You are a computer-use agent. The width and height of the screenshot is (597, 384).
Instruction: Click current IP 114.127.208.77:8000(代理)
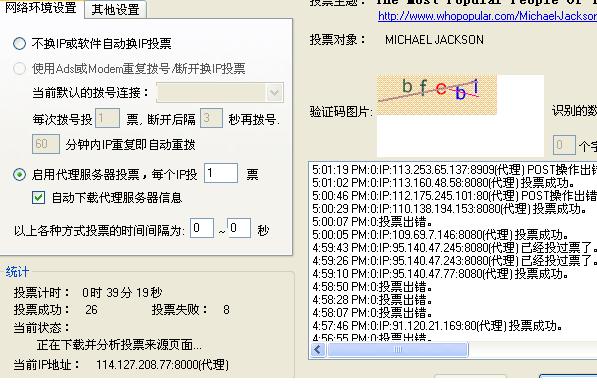(x=163, y=365)
